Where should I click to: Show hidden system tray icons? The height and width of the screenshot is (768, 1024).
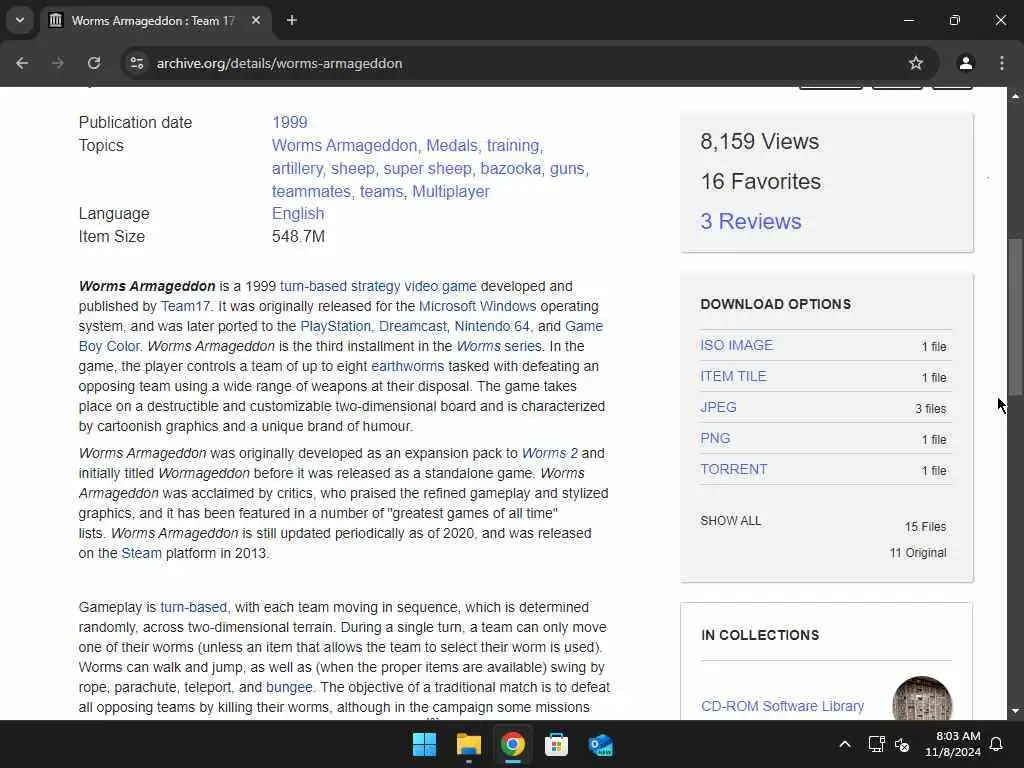844,744
